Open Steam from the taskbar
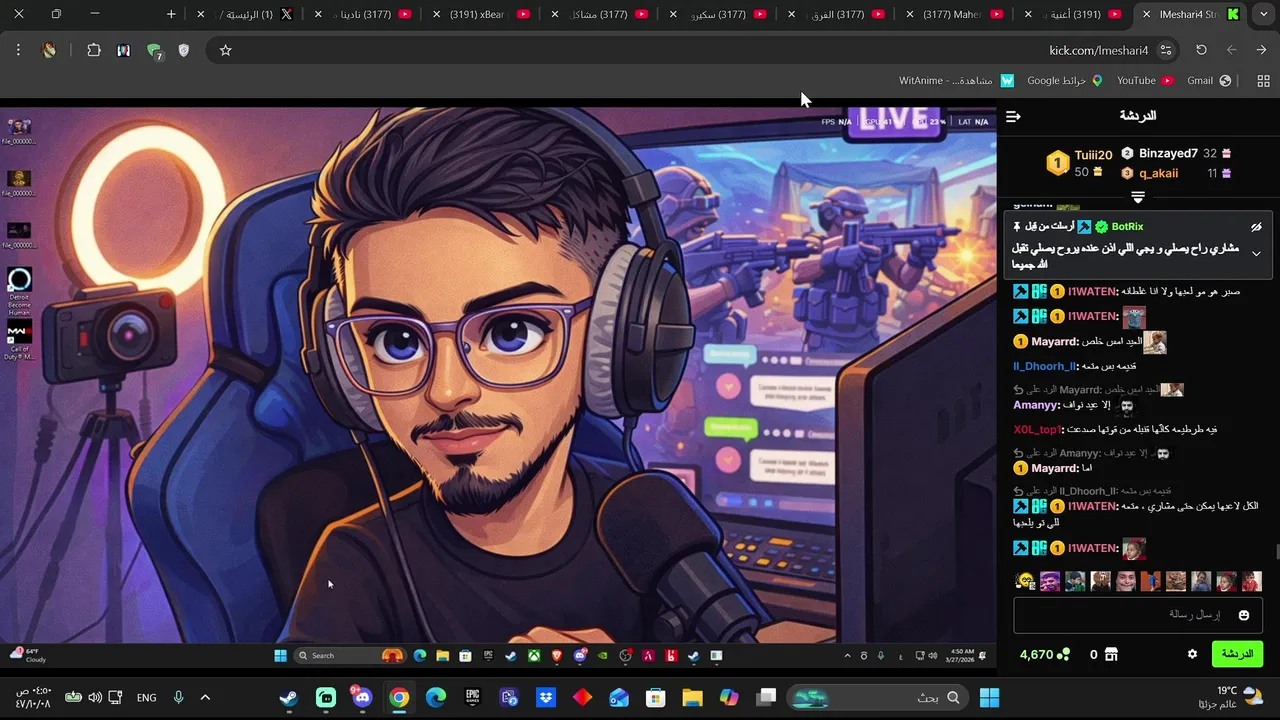1280x720 pixels. (289, 698)
